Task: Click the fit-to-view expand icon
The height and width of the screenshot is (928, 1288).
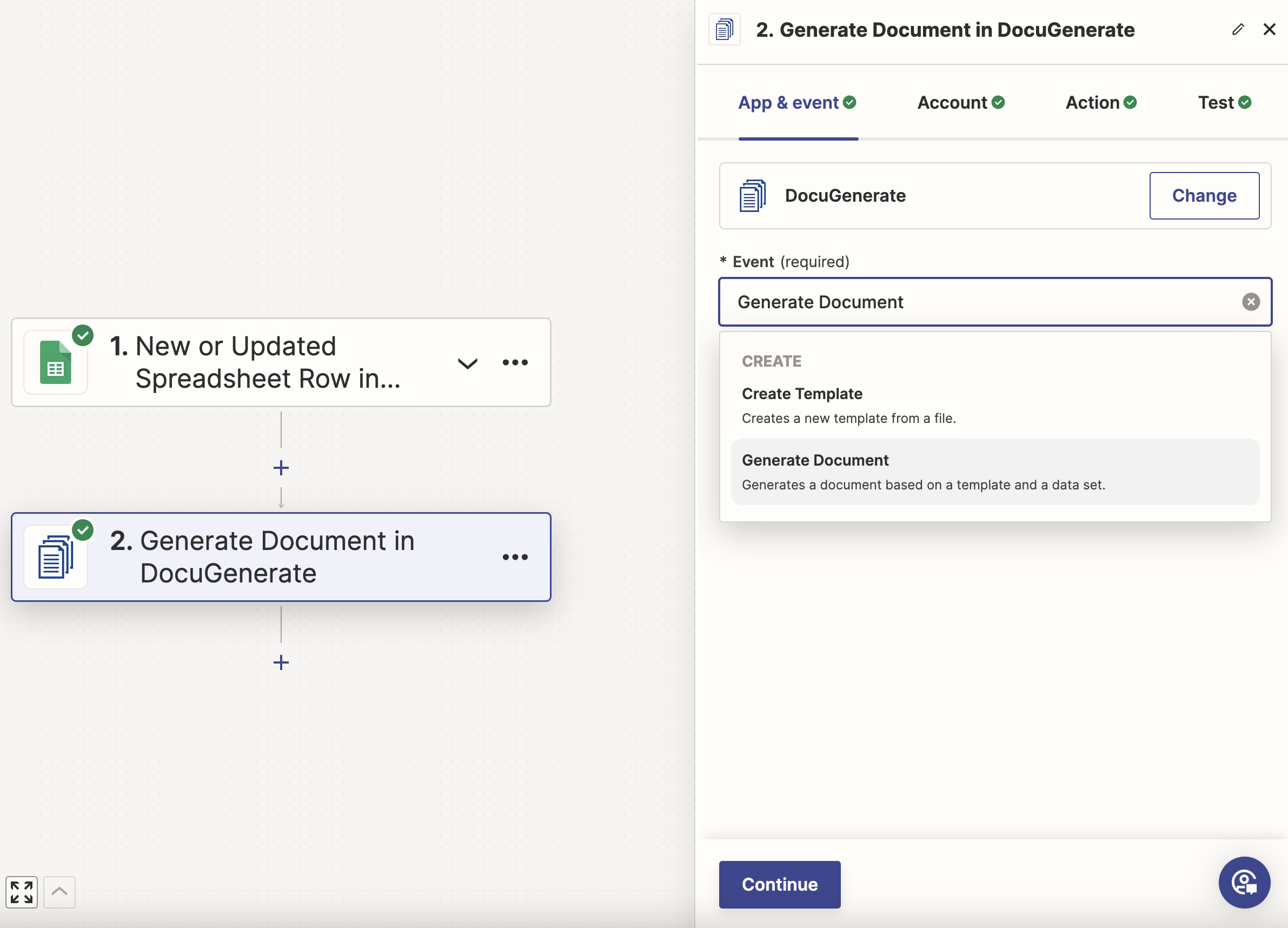Action: pos(22,892)
